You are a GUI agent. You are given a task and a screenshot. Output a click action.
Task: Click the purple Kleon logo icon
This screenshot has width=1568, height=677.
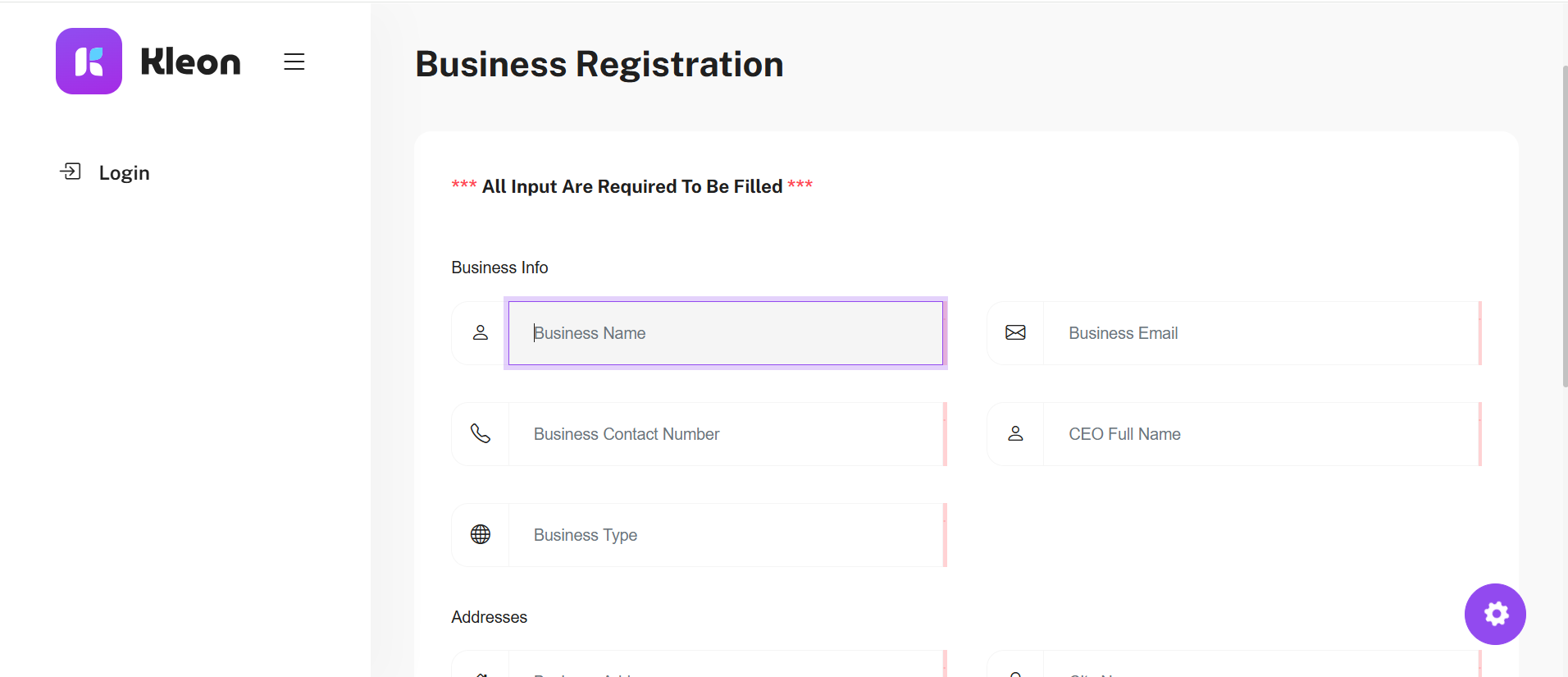pos(89,62)
